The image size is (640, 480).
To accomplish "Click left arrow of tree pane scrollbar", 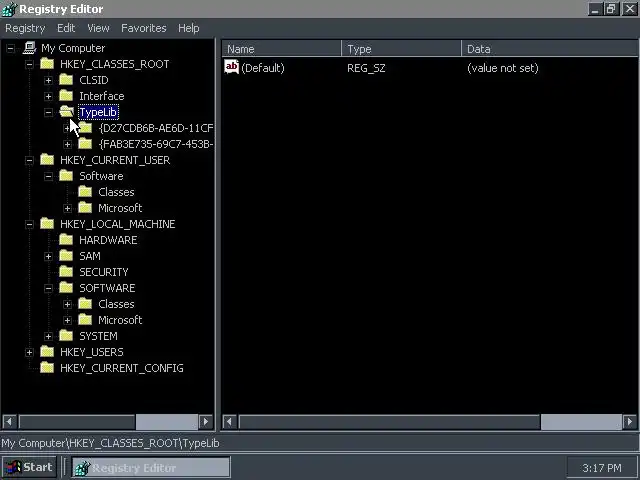I will tap(9, 421).
